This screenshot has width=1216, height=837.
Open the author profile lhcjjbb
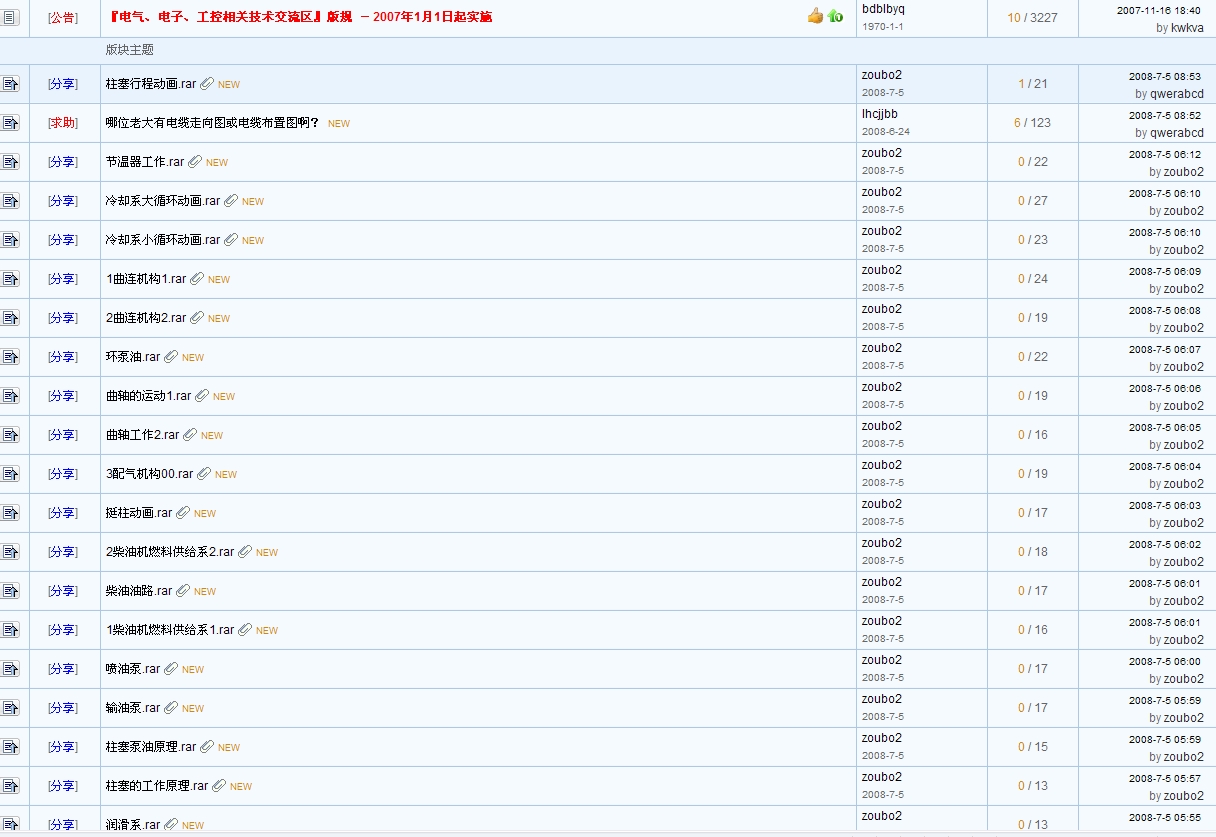[x=880, y=114]
